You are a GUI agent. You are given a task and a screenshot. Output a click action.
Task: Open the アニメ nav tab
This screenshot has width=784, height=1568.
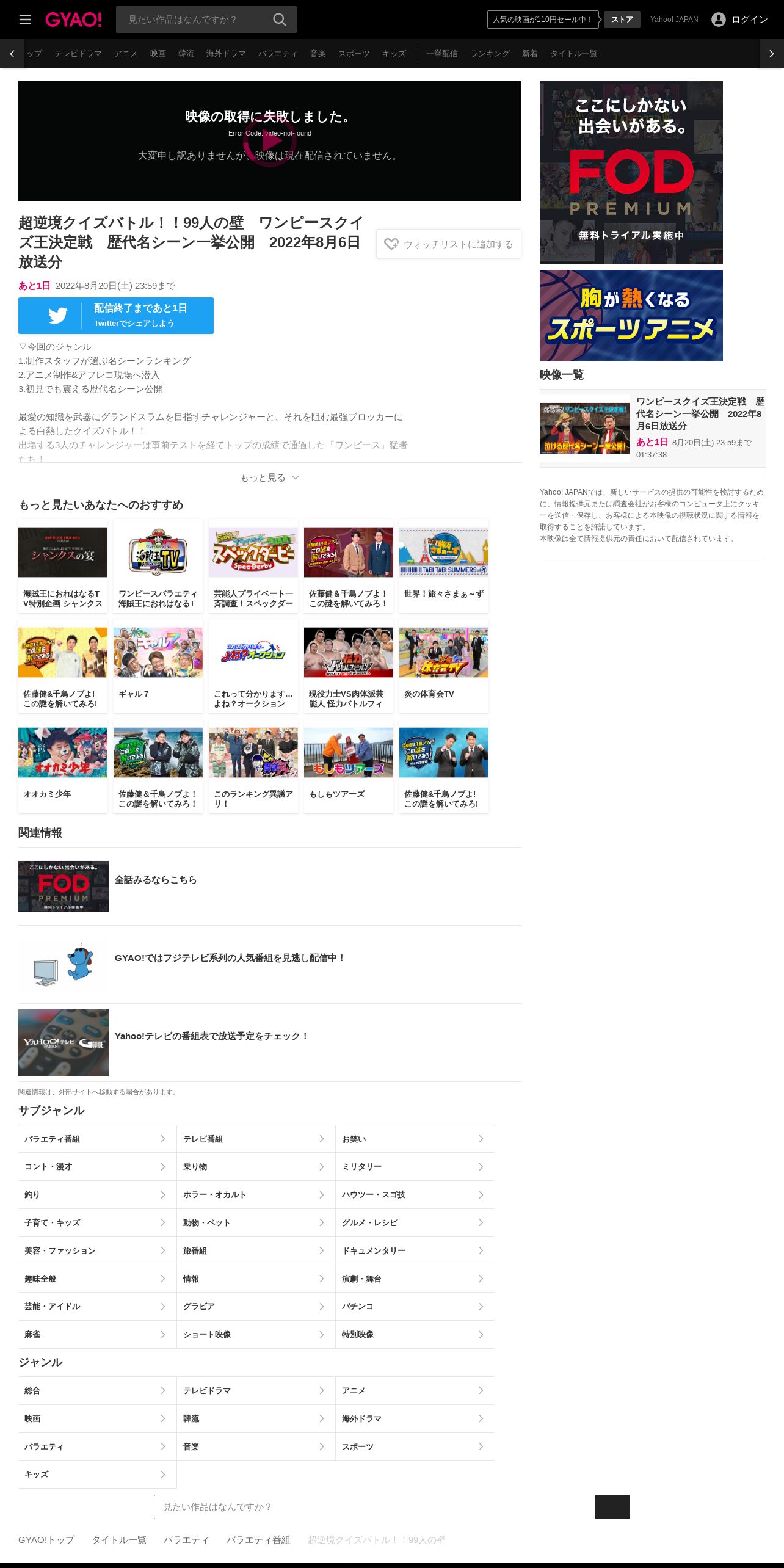[126, 54]
